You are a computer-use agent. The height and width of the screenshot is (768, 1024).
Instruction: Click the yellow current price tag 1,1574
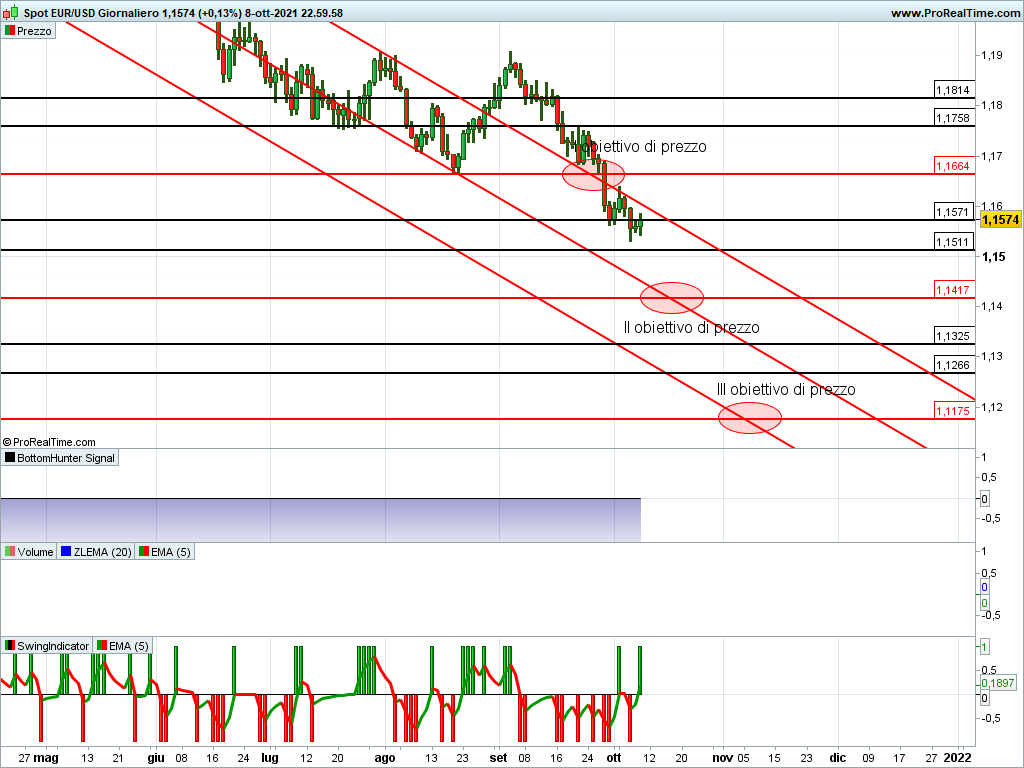click(1000, 219)
